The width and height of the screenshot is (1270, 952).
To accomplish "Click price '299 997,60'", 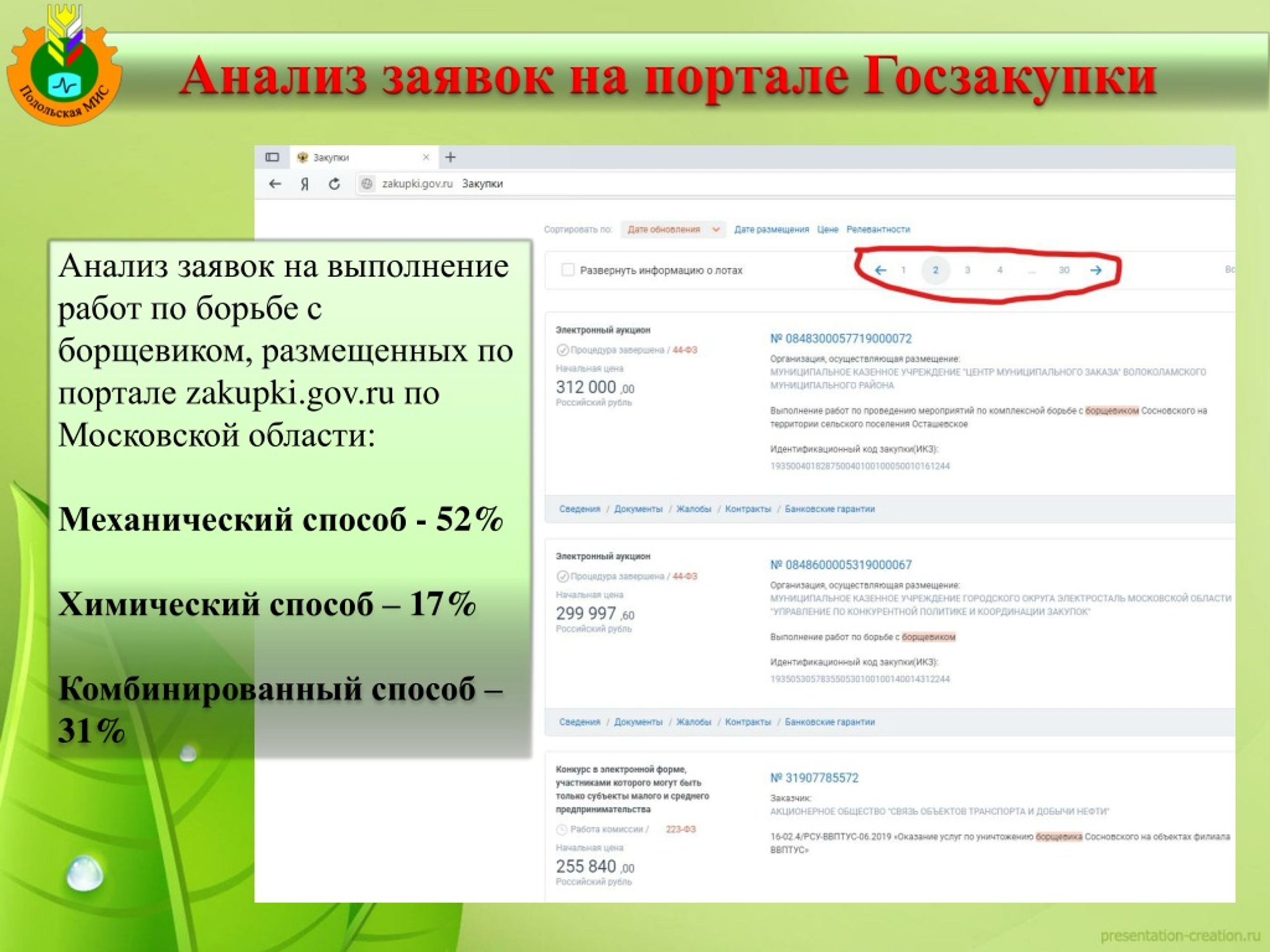I will pyautogui.click(x=595, y=613).
